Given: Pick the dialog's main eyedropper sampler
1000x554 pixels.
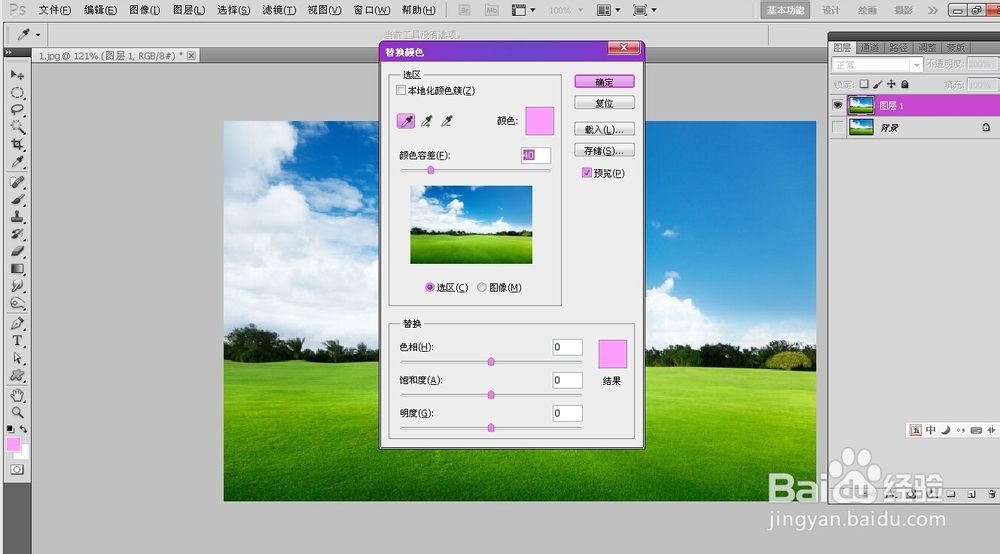Looking at the screenshot, I should (406, 120).
